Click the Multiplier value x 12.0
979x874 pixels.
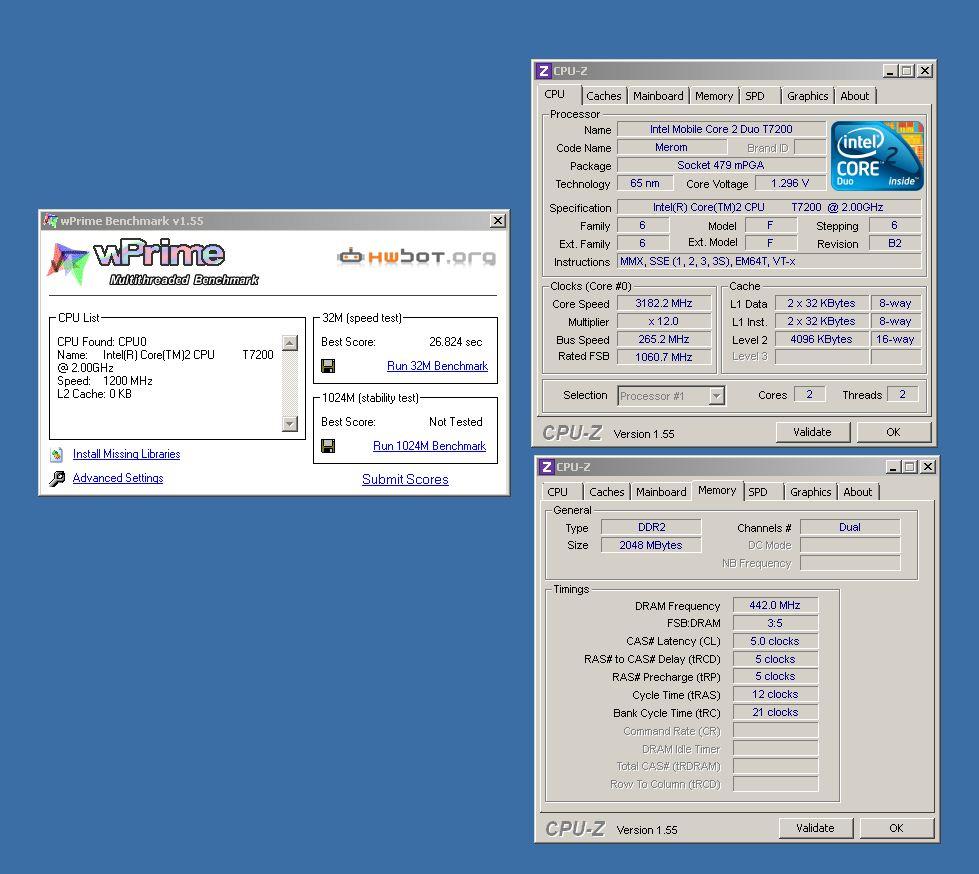point(664,322)
